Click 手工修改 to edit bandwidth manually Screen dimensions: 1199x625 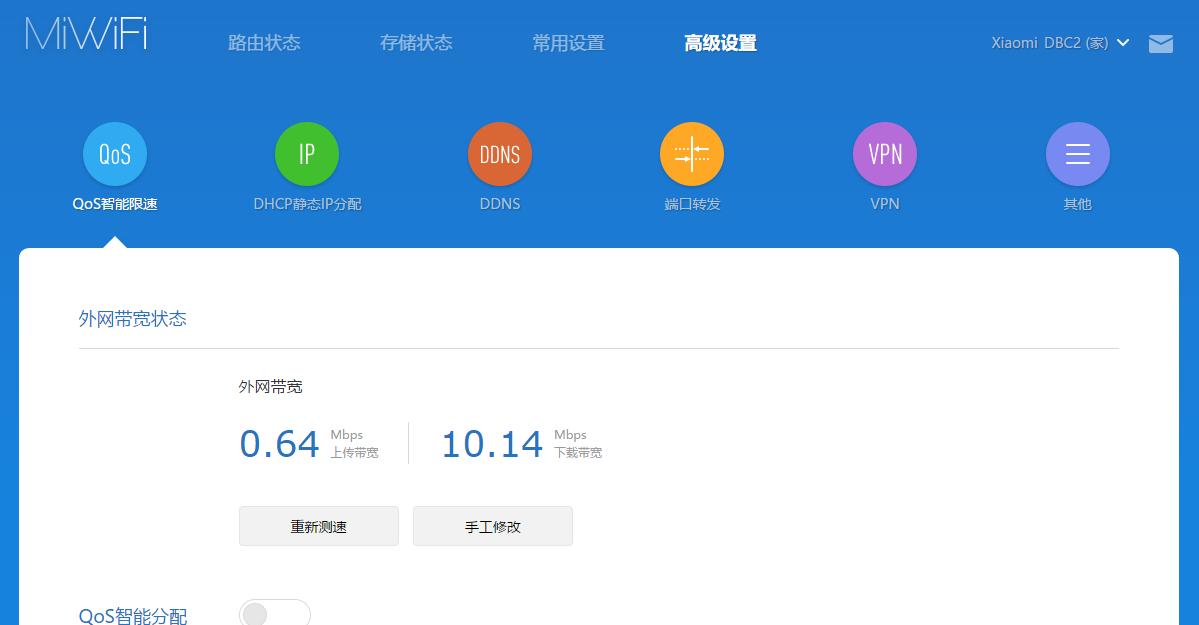492,526
